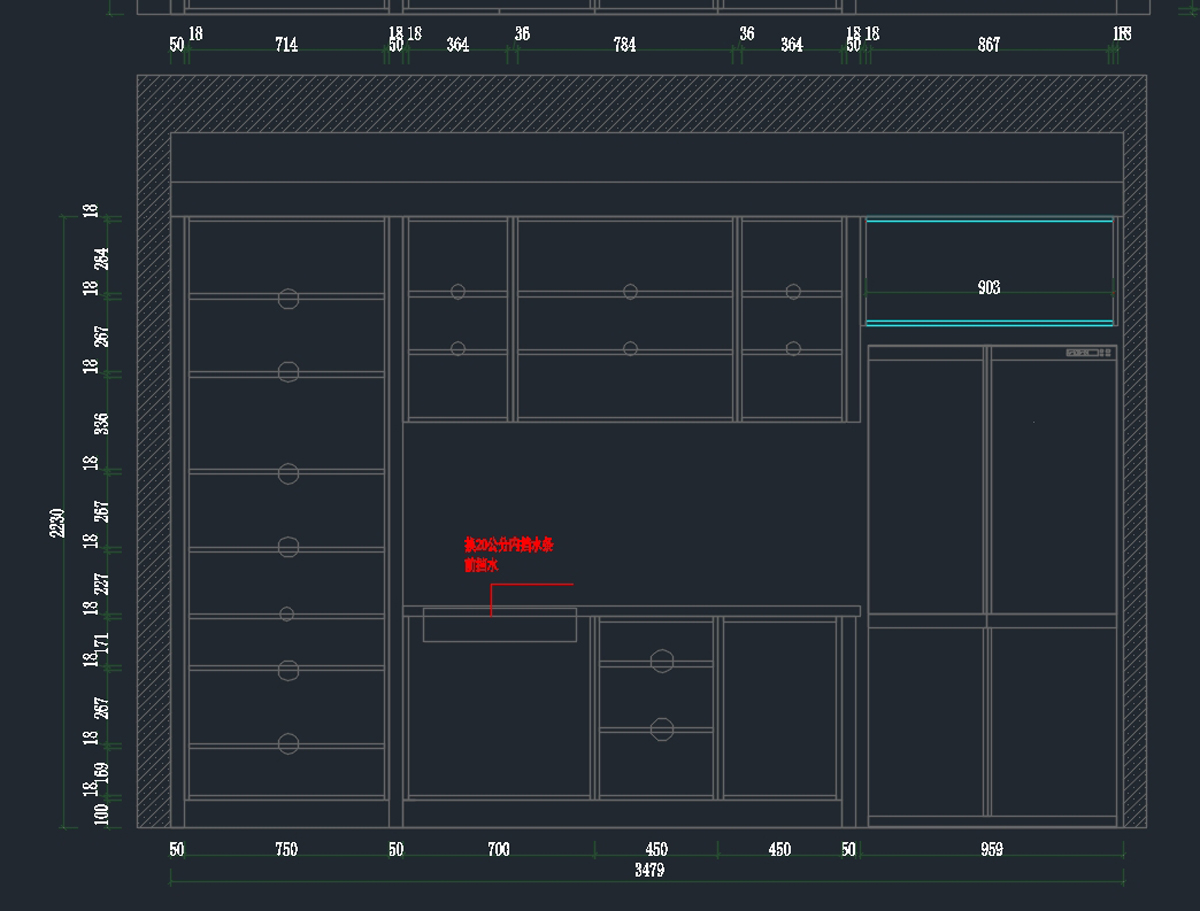Click the topmost round handle of tall left cabinet
Screen dimensions: 1200x911
point(288,298)
